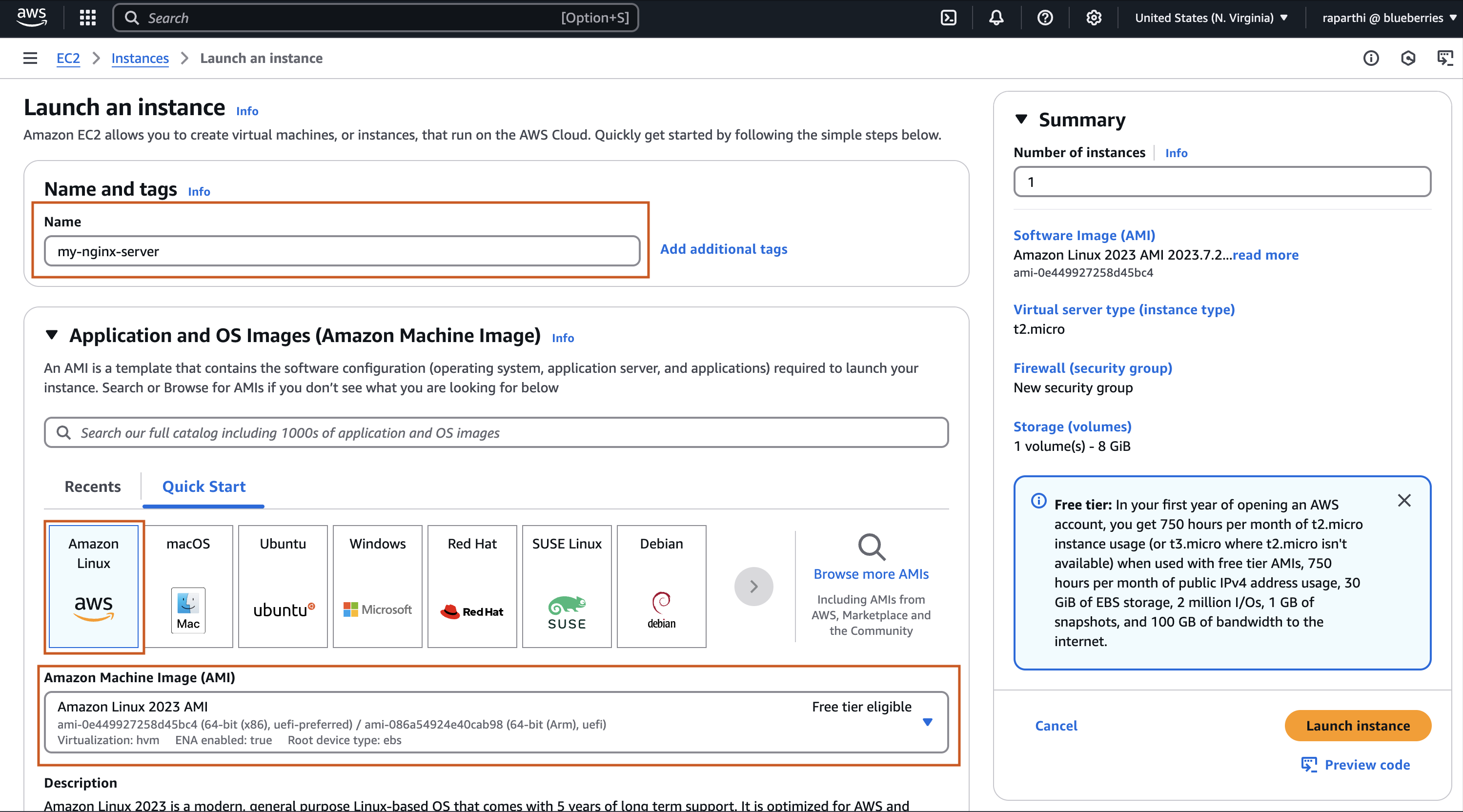The width and height of the screenshot is (1463, 812).
Task: Click the Launch instance button
Action: (x=1358, y=725)
